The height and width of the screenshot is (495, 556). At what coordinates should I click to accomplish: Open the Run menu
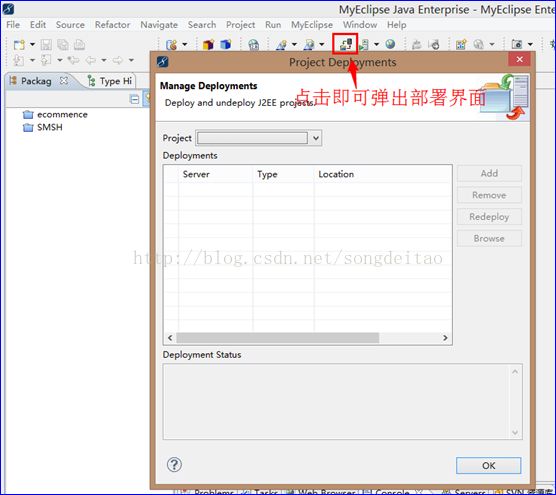[273, 25]
